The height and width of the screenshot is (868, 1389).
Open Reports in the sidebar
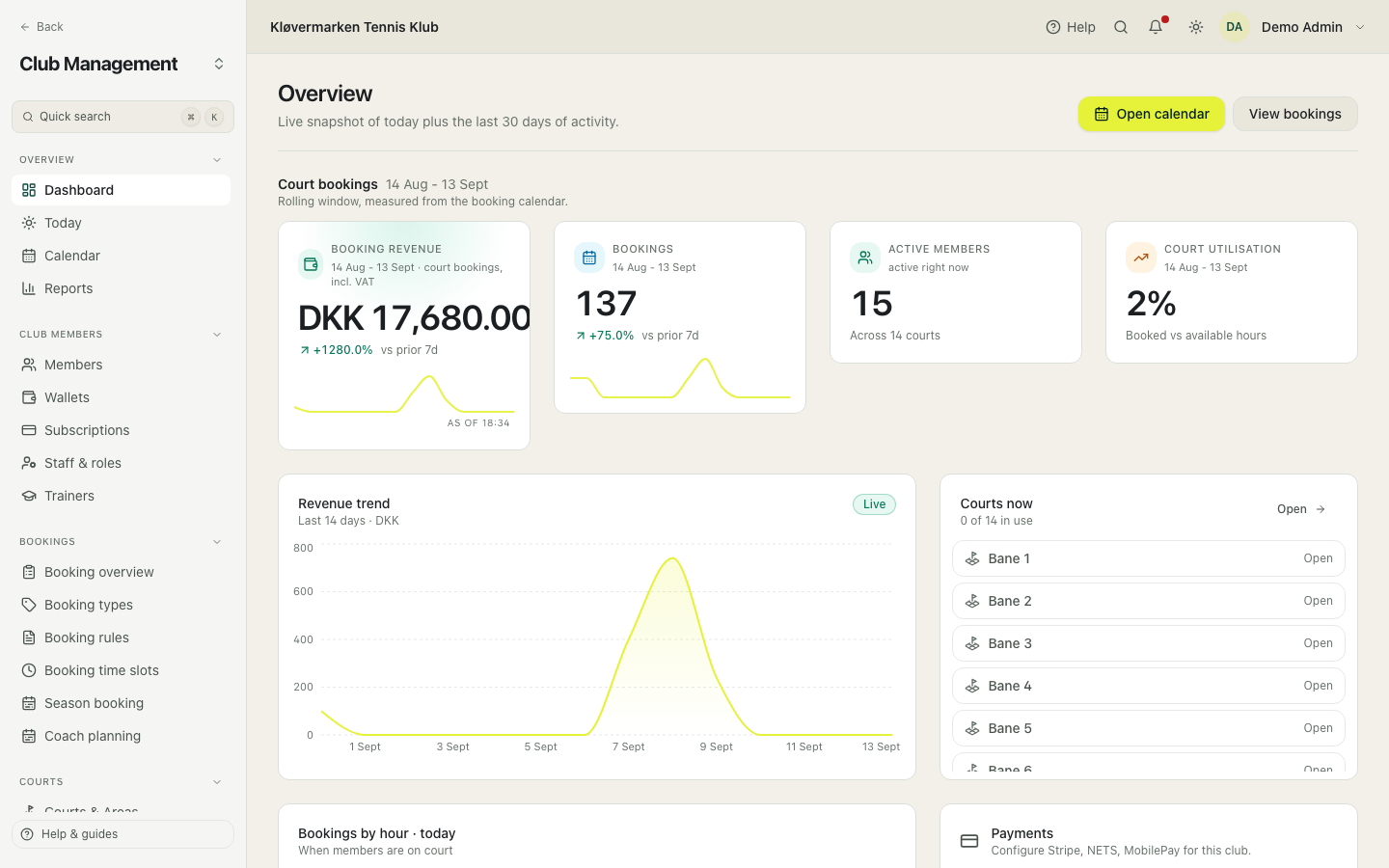coord(121,288)
